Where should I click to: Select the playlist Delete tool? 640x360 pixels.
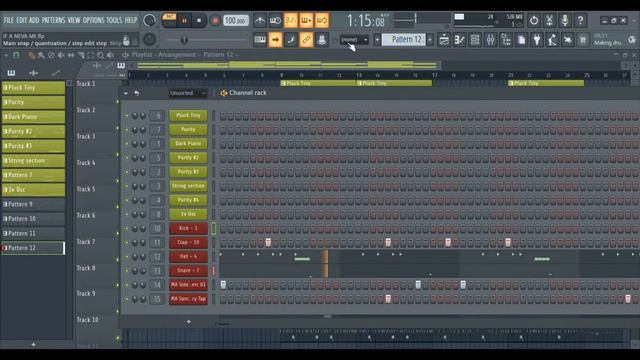pyautogui.click(x=51, y=55)
